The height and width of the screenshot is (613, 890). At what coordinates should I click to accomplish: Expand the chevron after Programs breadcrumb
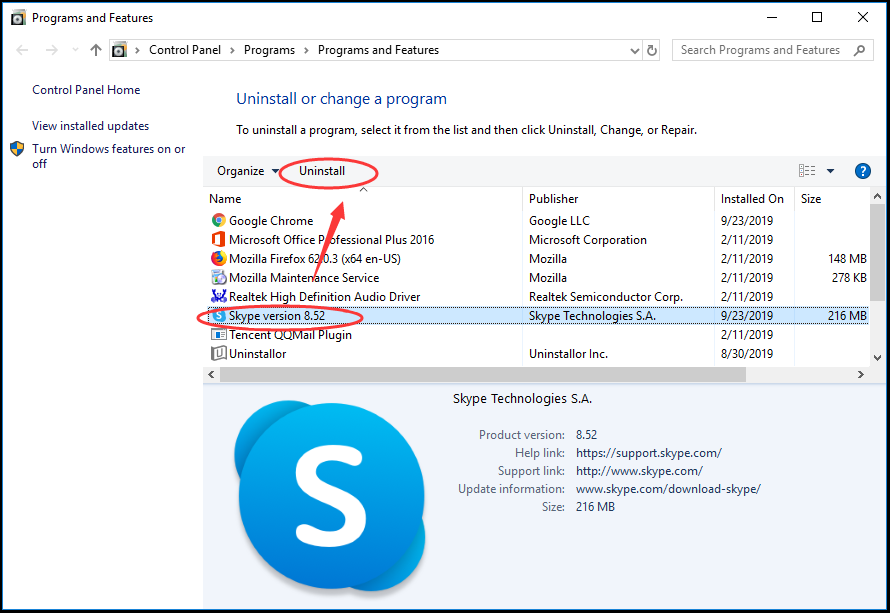(x=307, y=50)
